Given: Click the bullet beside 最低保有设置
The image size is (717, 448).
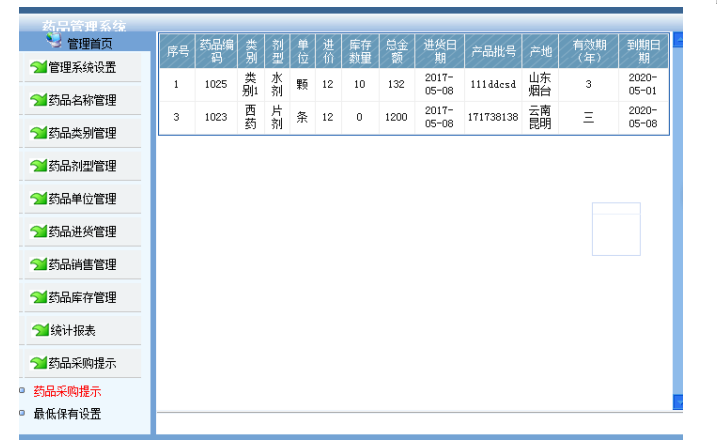Looking at the screenshot, I should (x=22, y=413).
